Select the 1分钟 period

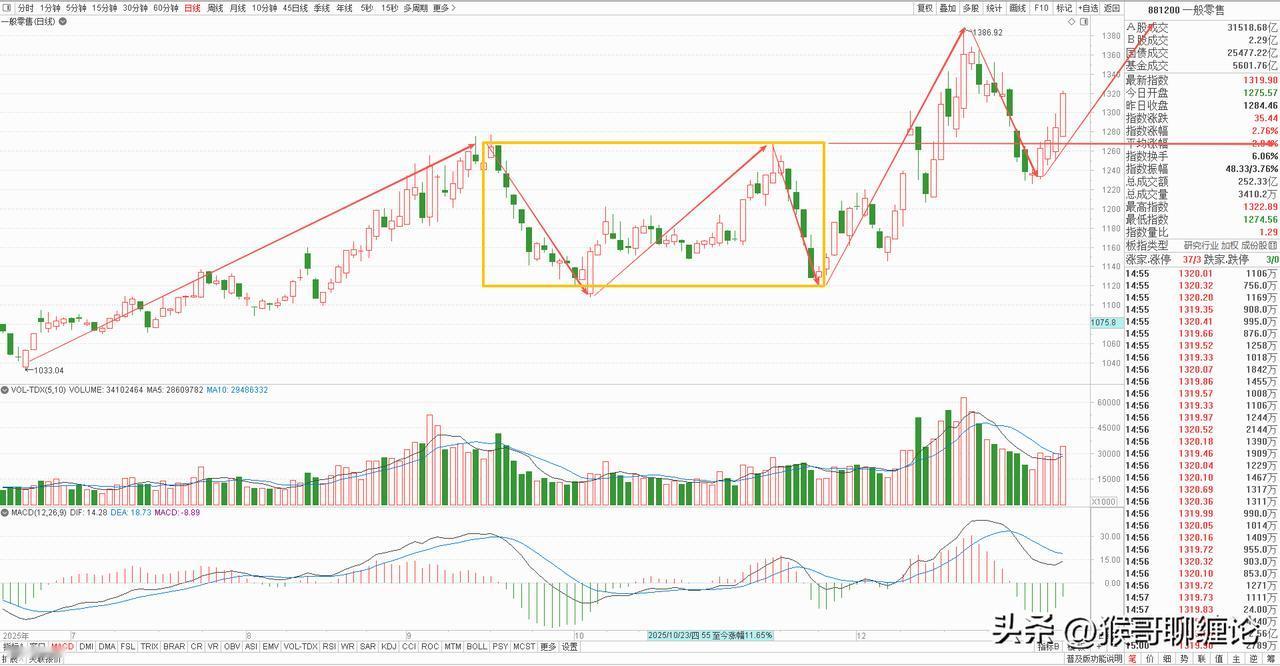tap(50, 8)
